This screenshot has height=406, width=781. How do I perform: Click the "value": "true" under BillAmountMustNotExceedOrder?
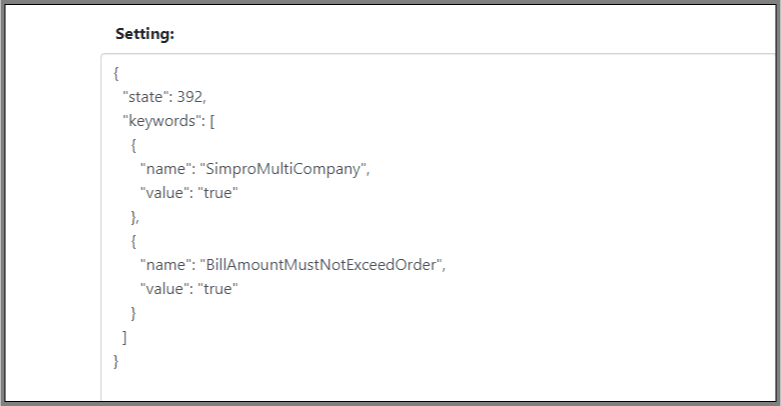(189, 289)
